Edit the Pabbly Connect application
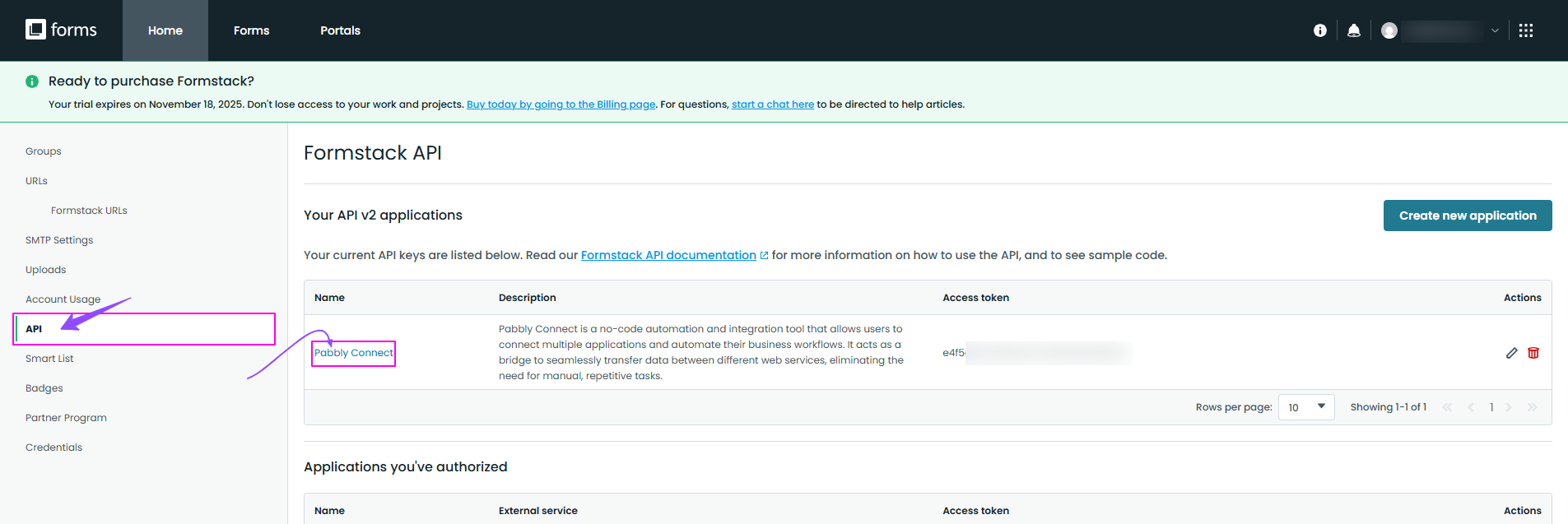This screenshot has width=1568, height=524. [x=1511, y=353]
